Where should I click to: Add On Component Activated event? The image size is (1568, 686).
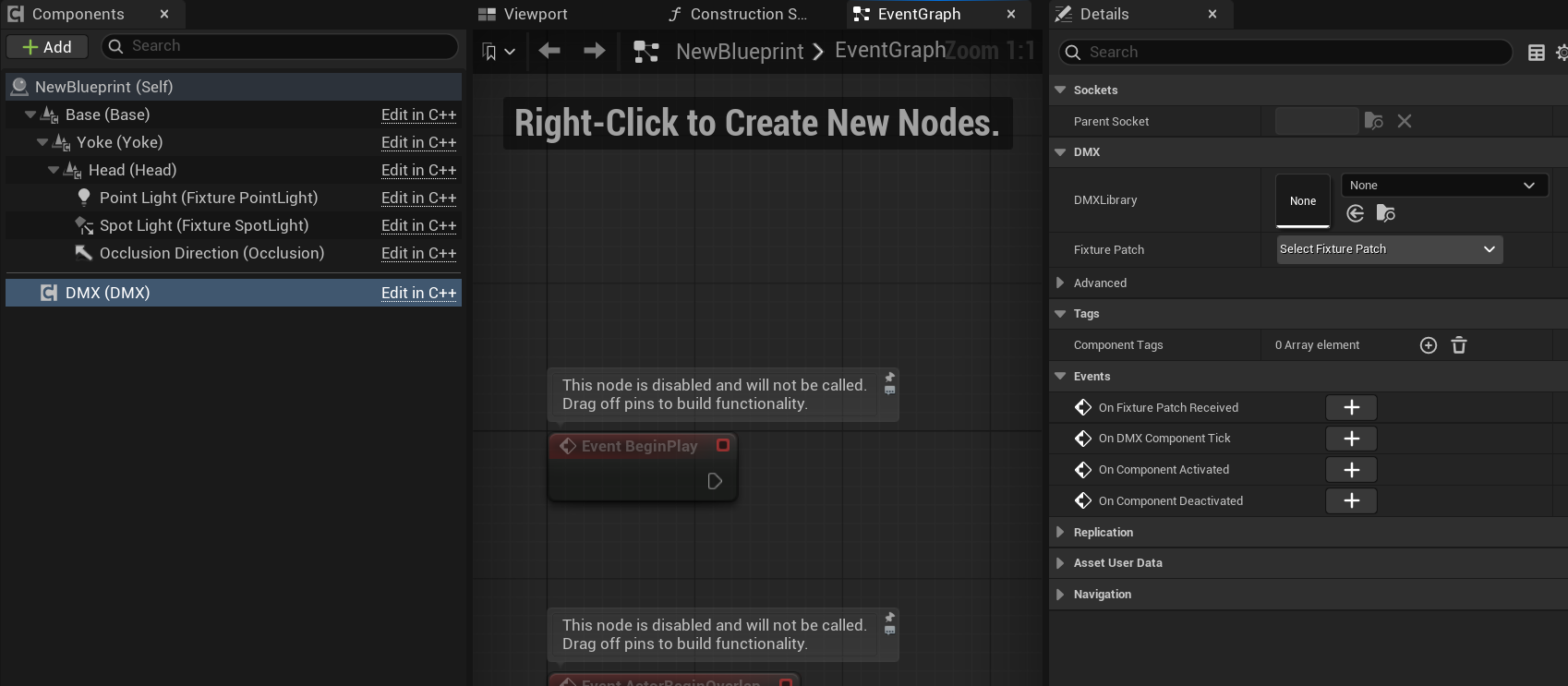[1352, 470]
